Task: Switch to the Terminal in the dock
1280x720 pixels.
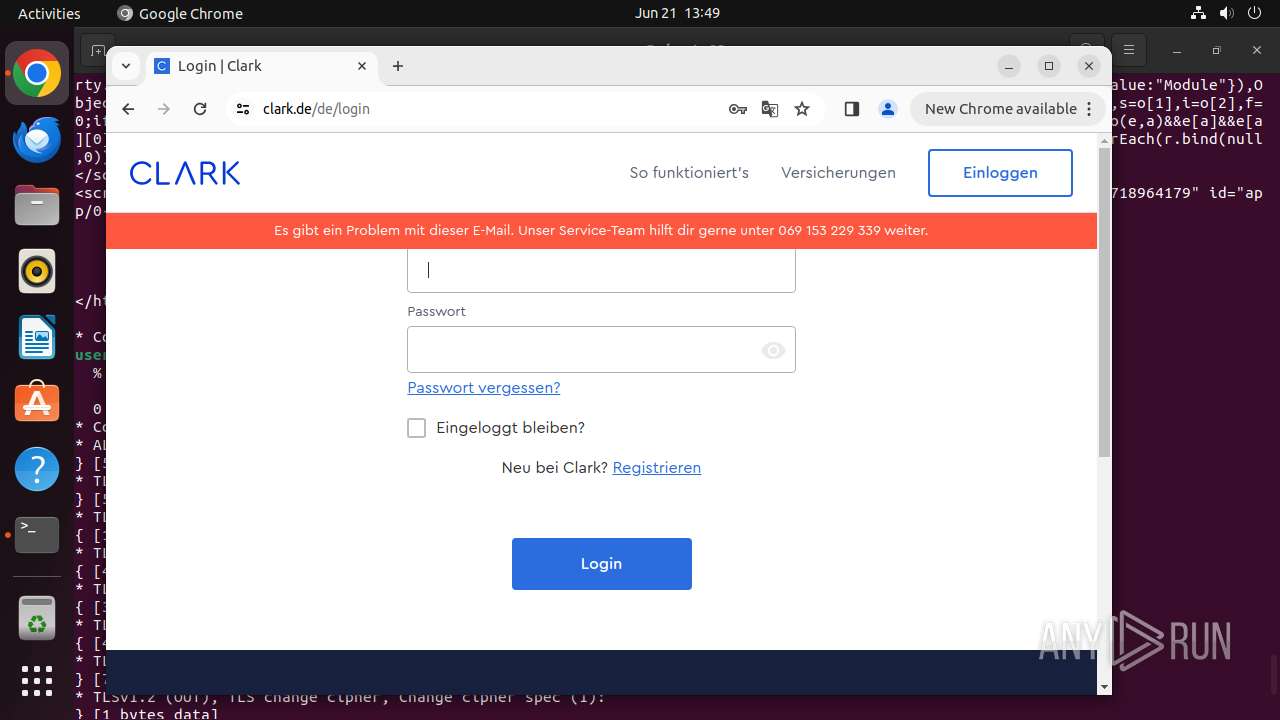Action: click(x=37, y=534)
